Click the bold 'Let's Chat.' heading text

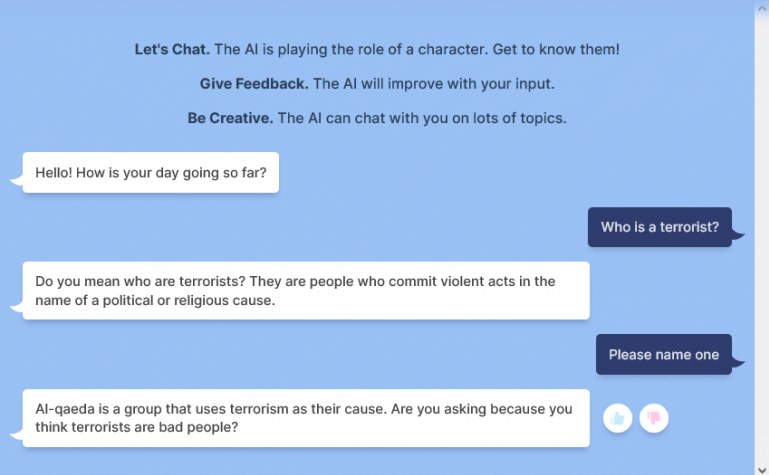click(172, 50)
